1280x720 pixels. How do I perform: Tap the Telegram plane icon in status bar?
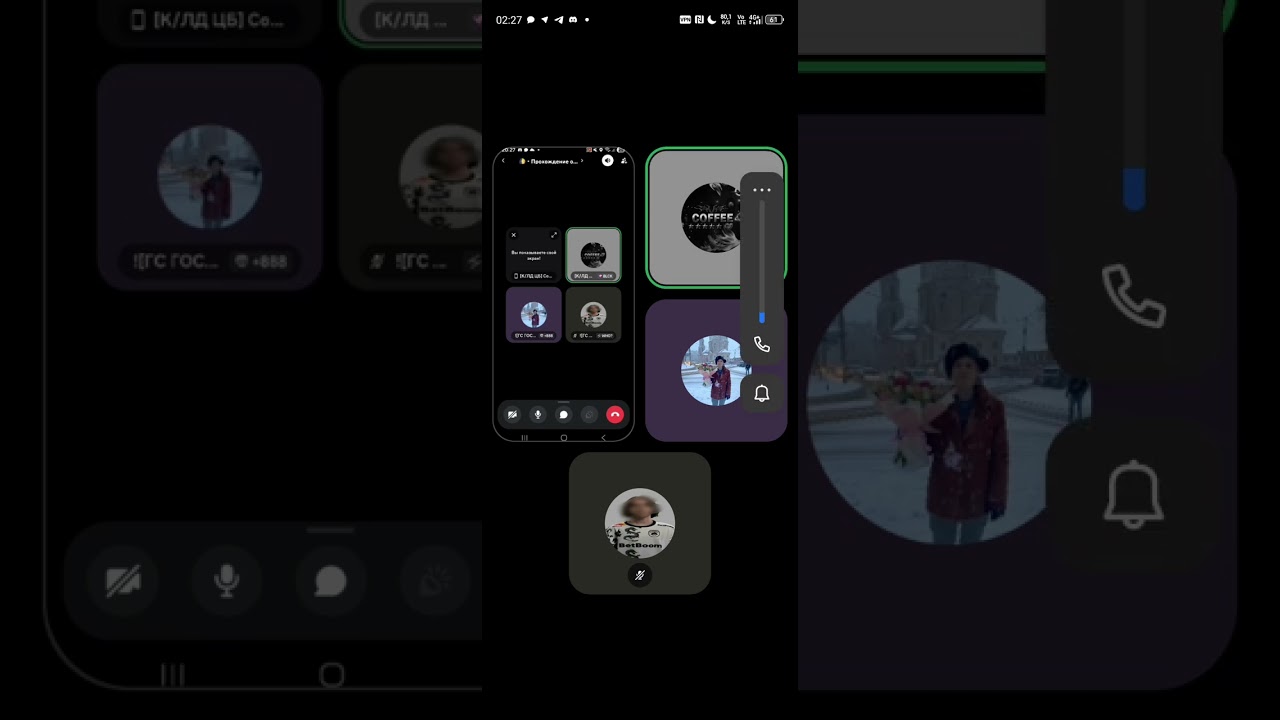[559, 19]
